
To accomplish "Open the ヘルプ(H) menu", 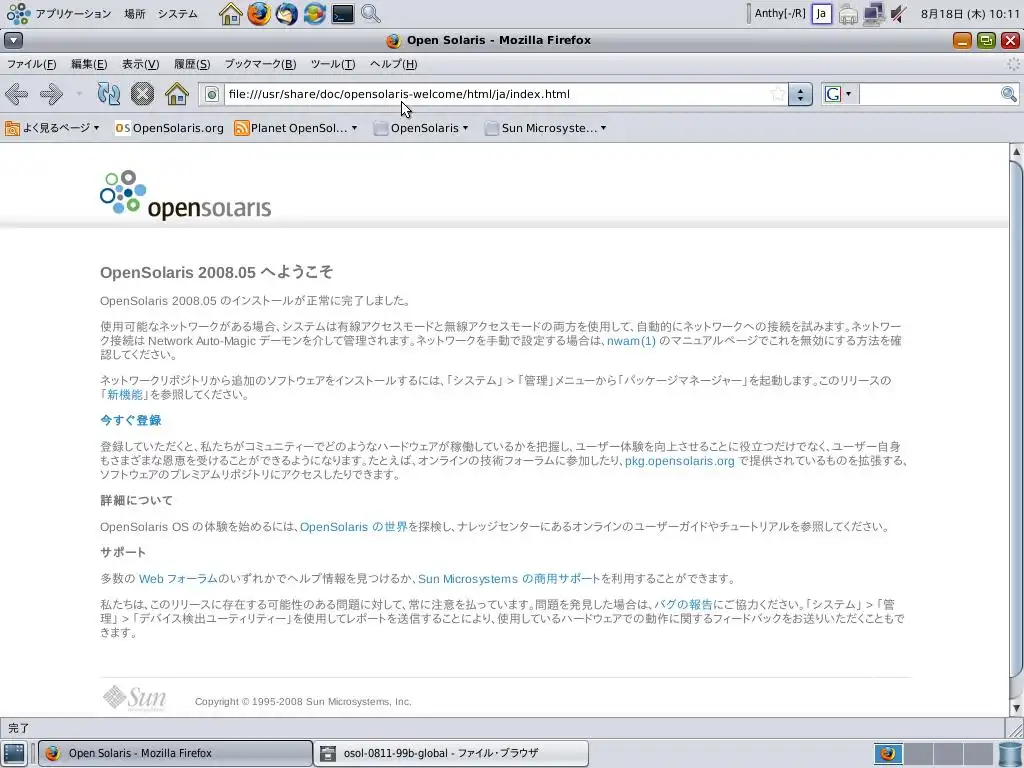I will (393, 64).
